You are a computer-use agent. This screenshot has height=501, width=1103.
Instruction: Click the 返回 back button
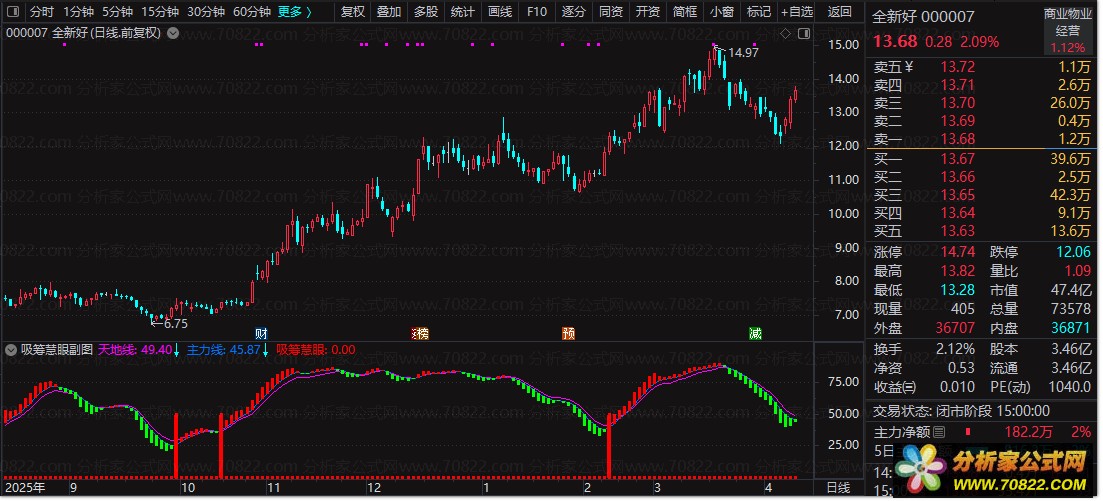click(x=839, y=11)
